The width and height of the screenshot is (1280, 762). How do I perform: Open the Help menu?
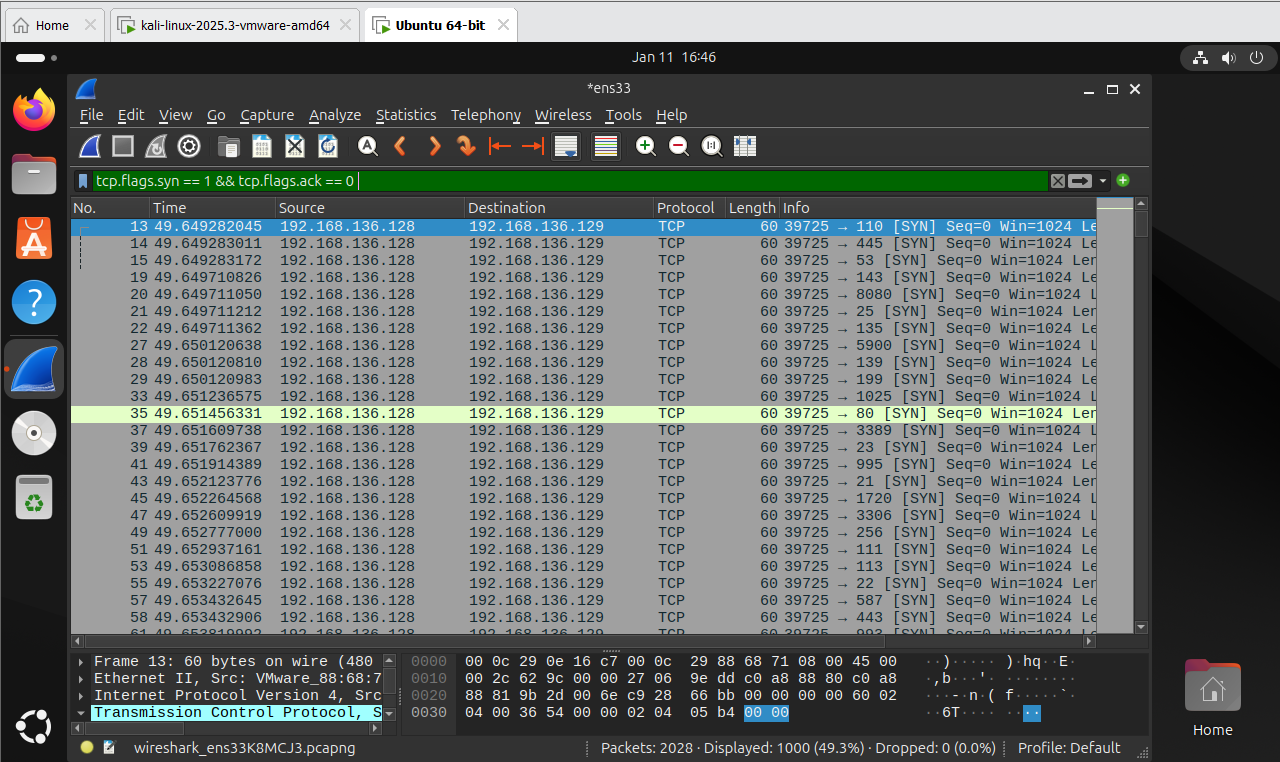(671, 115)
